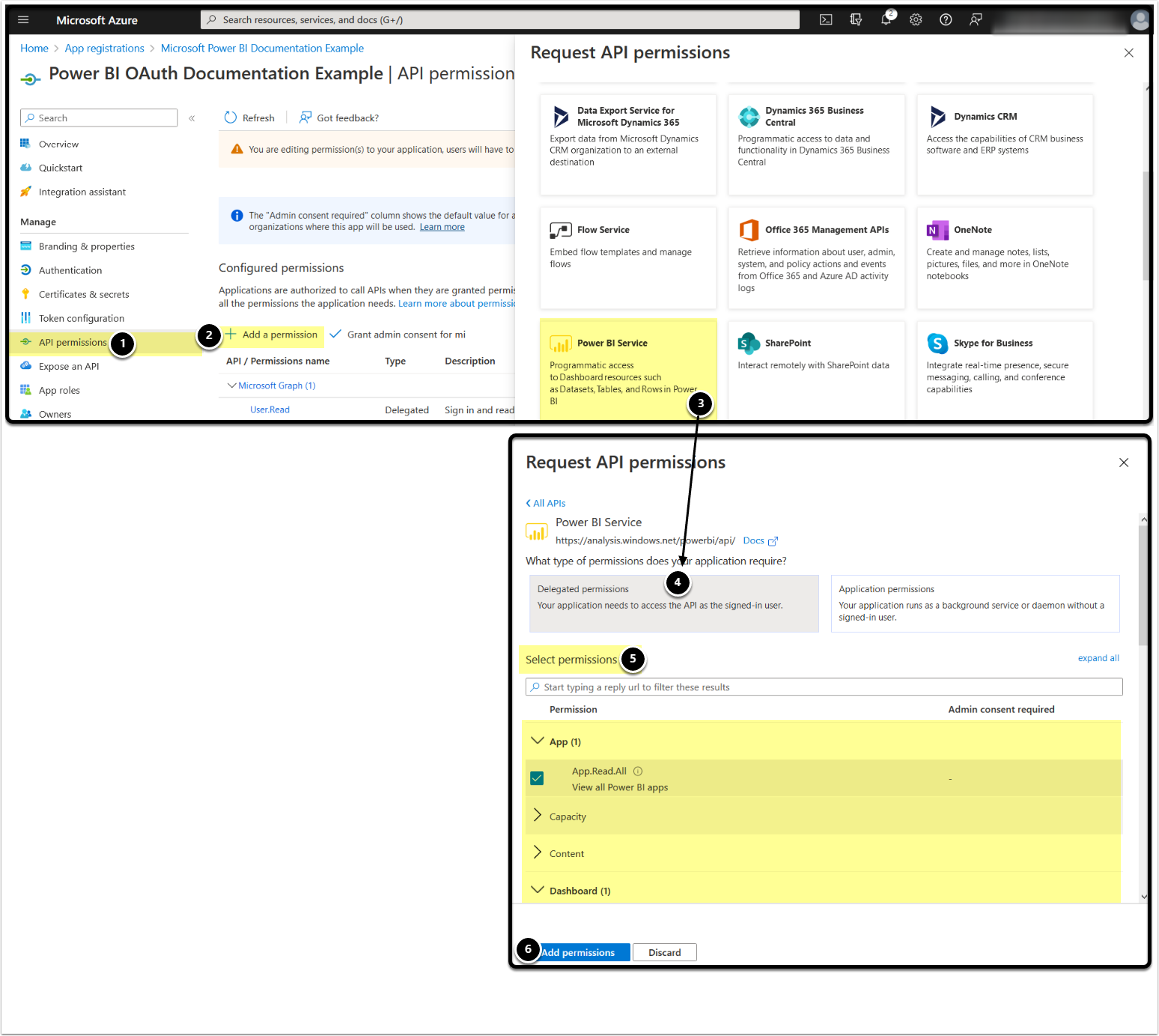The width and height of the screenshot is (1159, 1036).
Task: Close the upper Request API permissions panel
Action: (1129, 52)
